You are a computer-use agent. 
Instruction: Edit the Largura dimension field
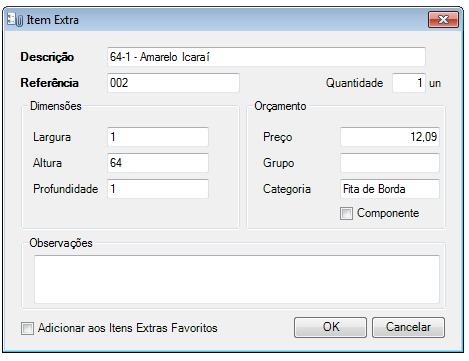[158, 137]
